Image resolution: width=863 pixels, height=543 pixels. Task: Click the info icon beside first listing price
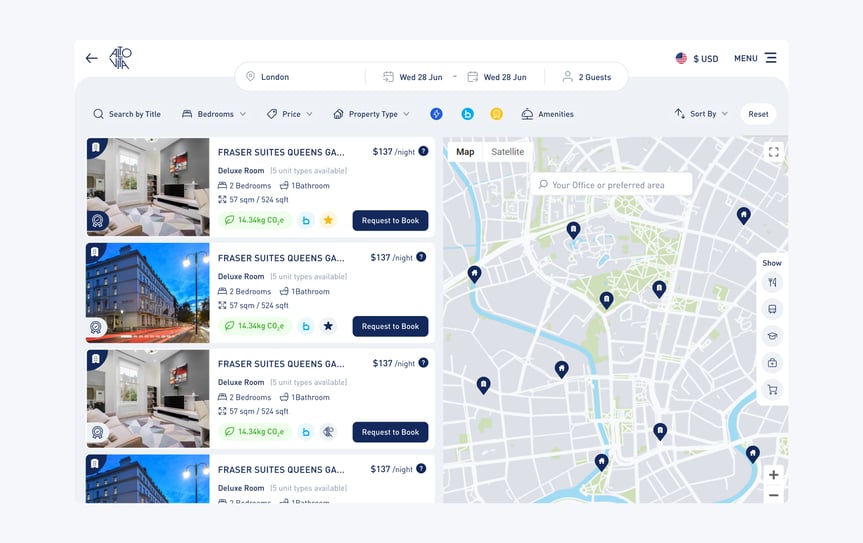click(423, 151)
